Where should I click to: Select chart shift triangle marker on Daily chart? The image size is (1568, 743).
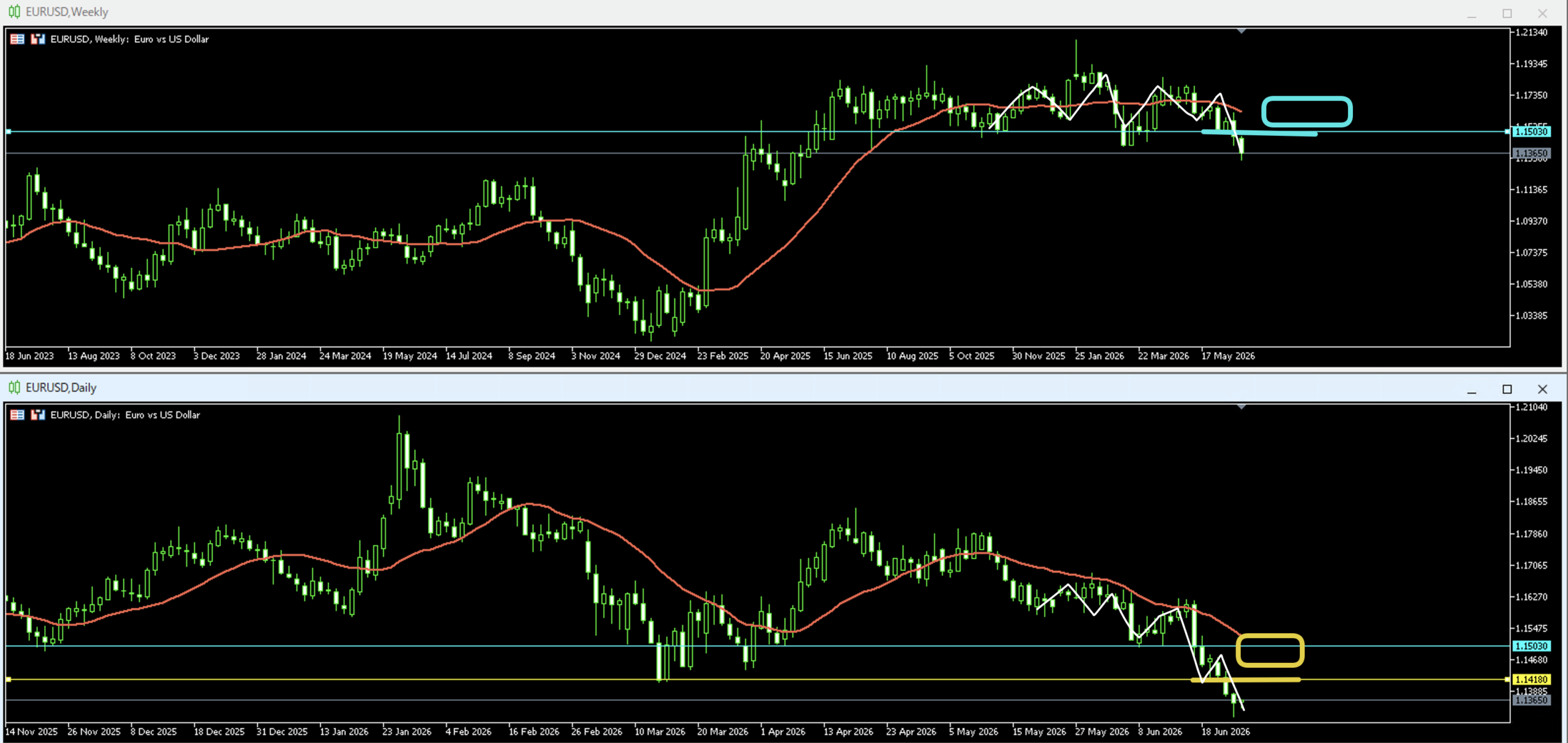pos(1241,406)
